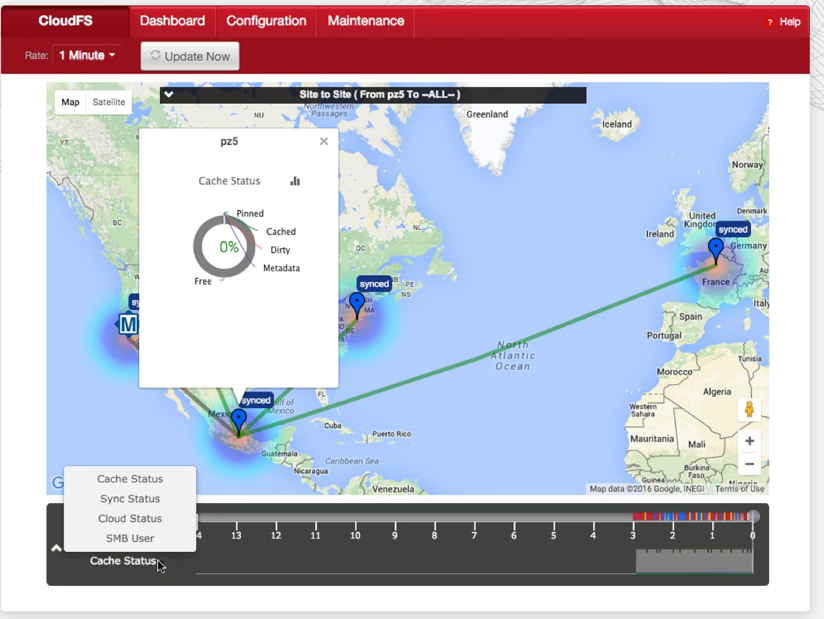Click the Update Now button
824x619 pixels.
pos(190,56)
